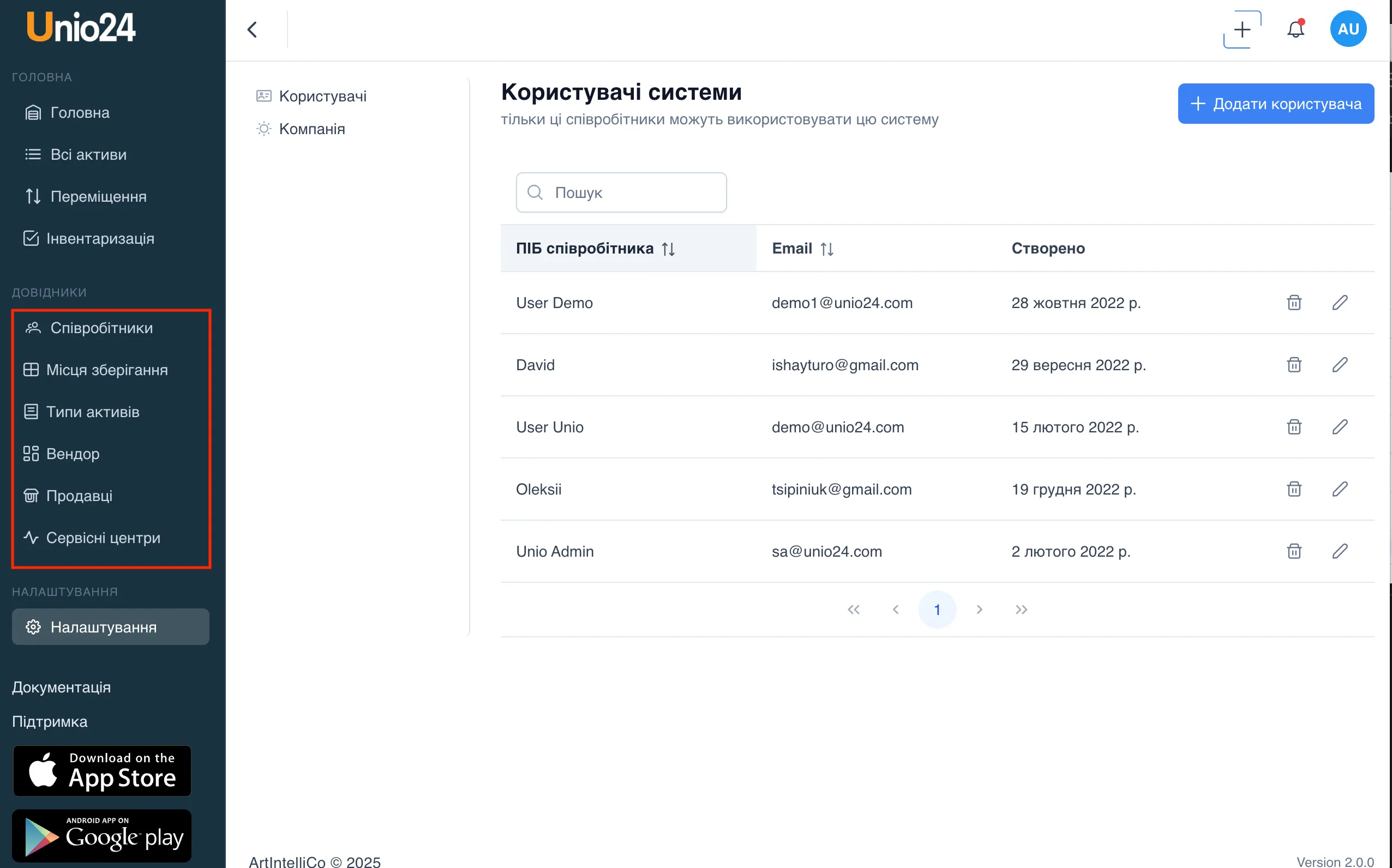The height and width of the screenshot is (868, 1392).
Task: Jump to the first page with double chevron
Action: point(853,610)
